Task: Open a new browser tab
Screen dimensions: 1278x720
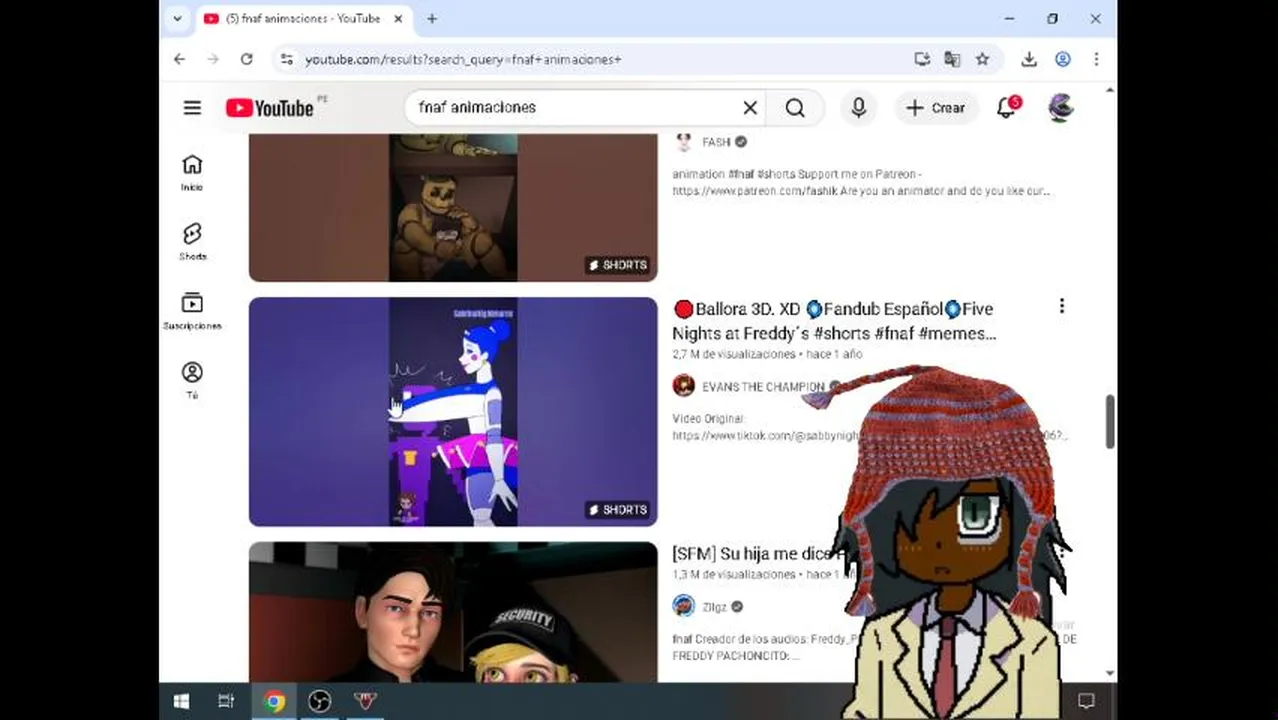Action: tap(432, 18)
